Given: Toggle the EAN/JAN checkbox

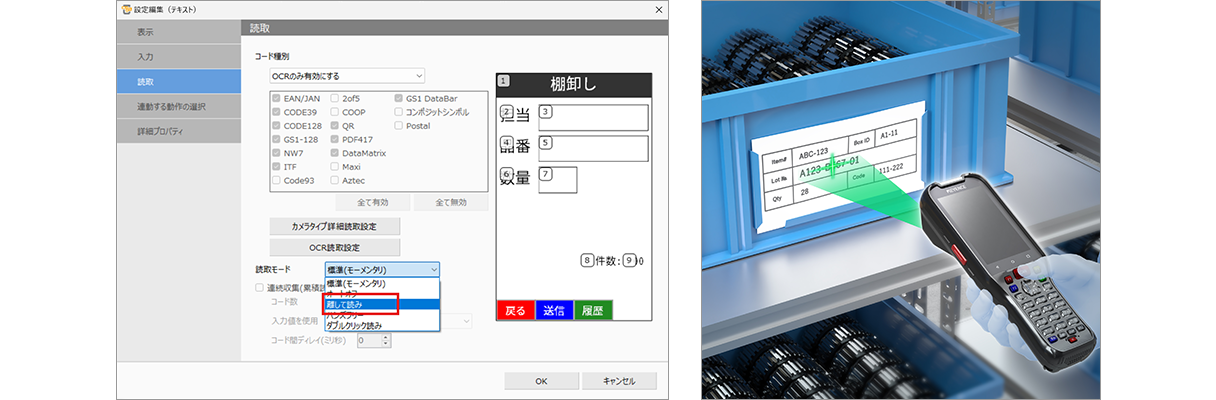Looking at the screenshot, I should click(277, 99).
